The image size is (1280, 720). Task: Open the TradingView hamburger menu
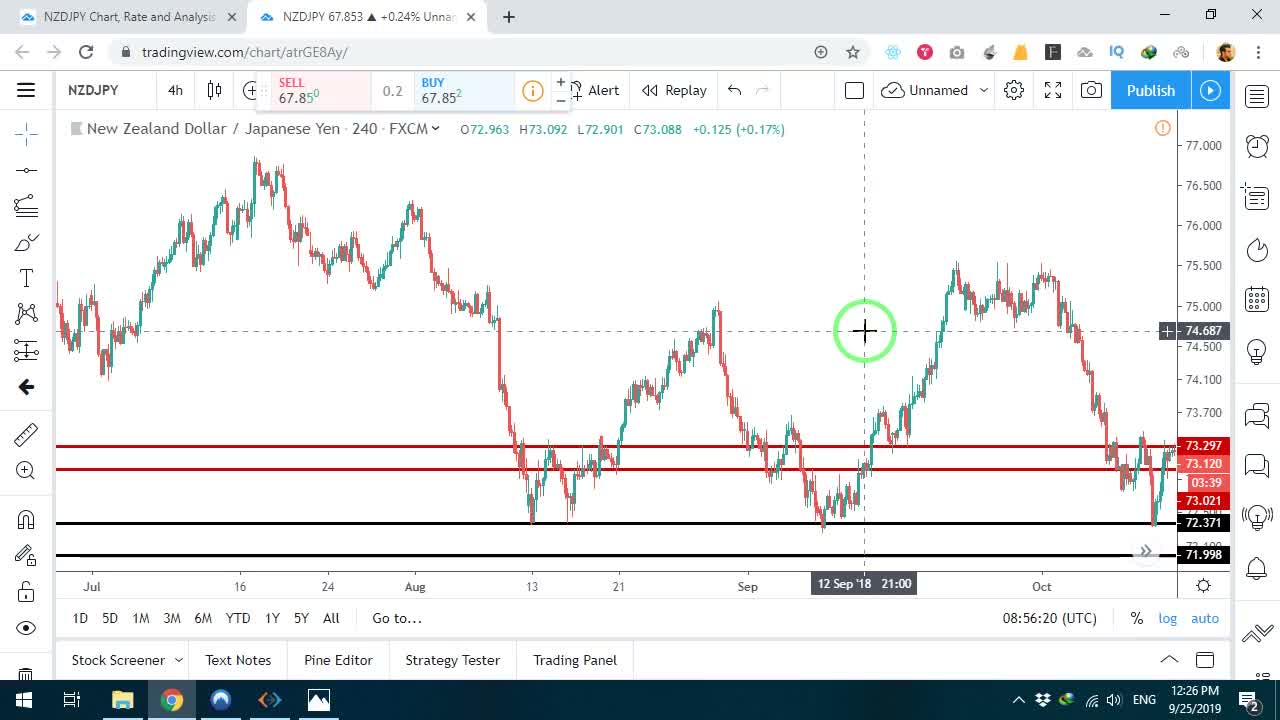click(26, 90)
